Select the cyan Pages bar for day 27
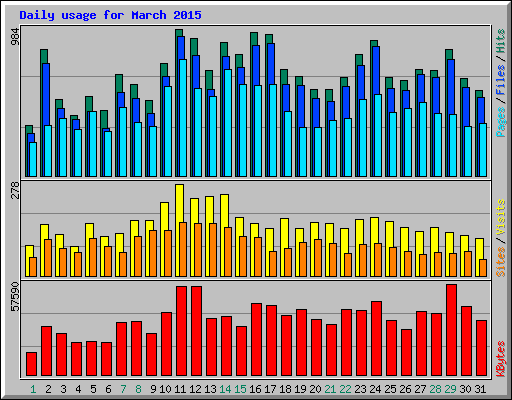This screenshot has width=512, height=400. 423,139
